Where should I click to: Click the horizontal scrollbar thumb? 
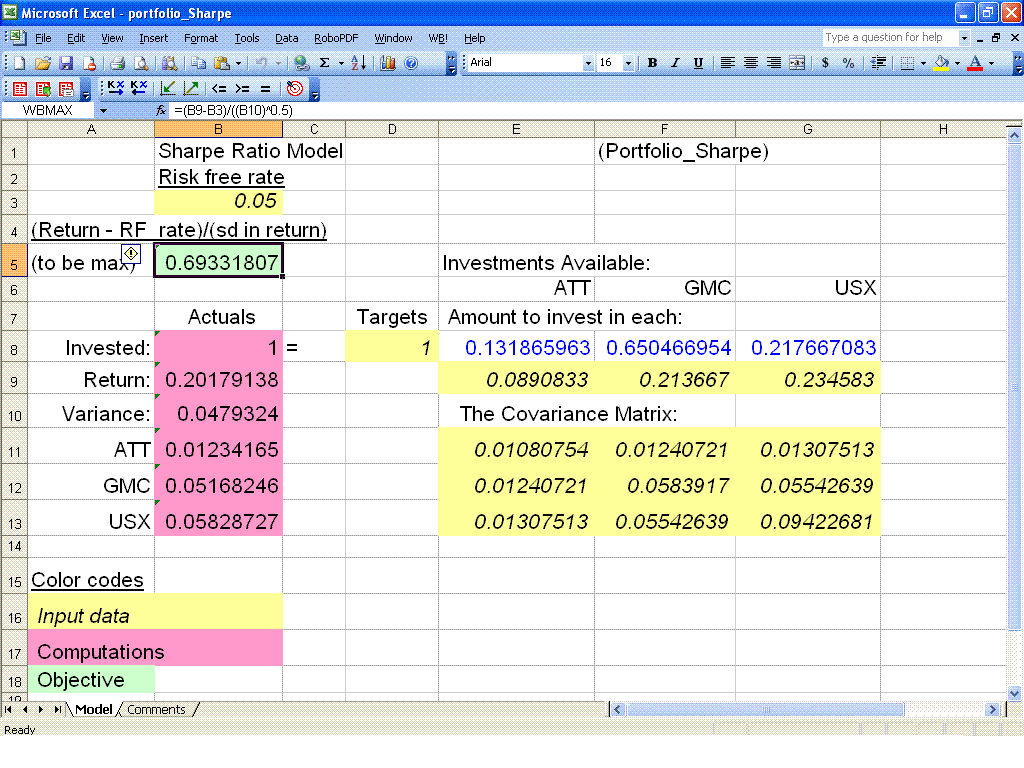[765, 709]
